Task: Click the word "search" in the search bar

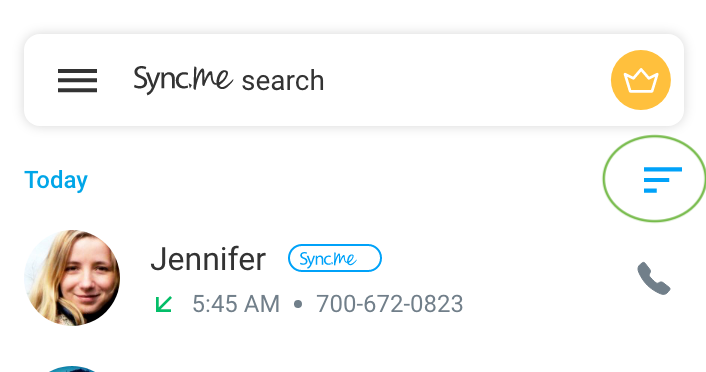Action: click(283, 81)
